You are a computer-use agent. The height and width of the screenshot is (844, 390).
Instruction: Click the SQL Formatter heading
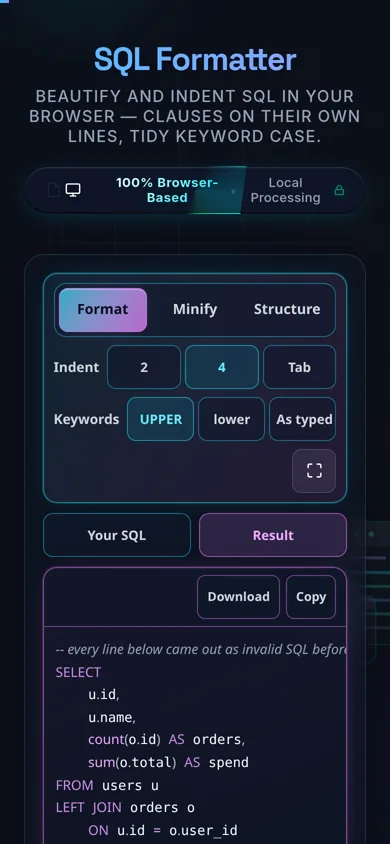[195, 59]
